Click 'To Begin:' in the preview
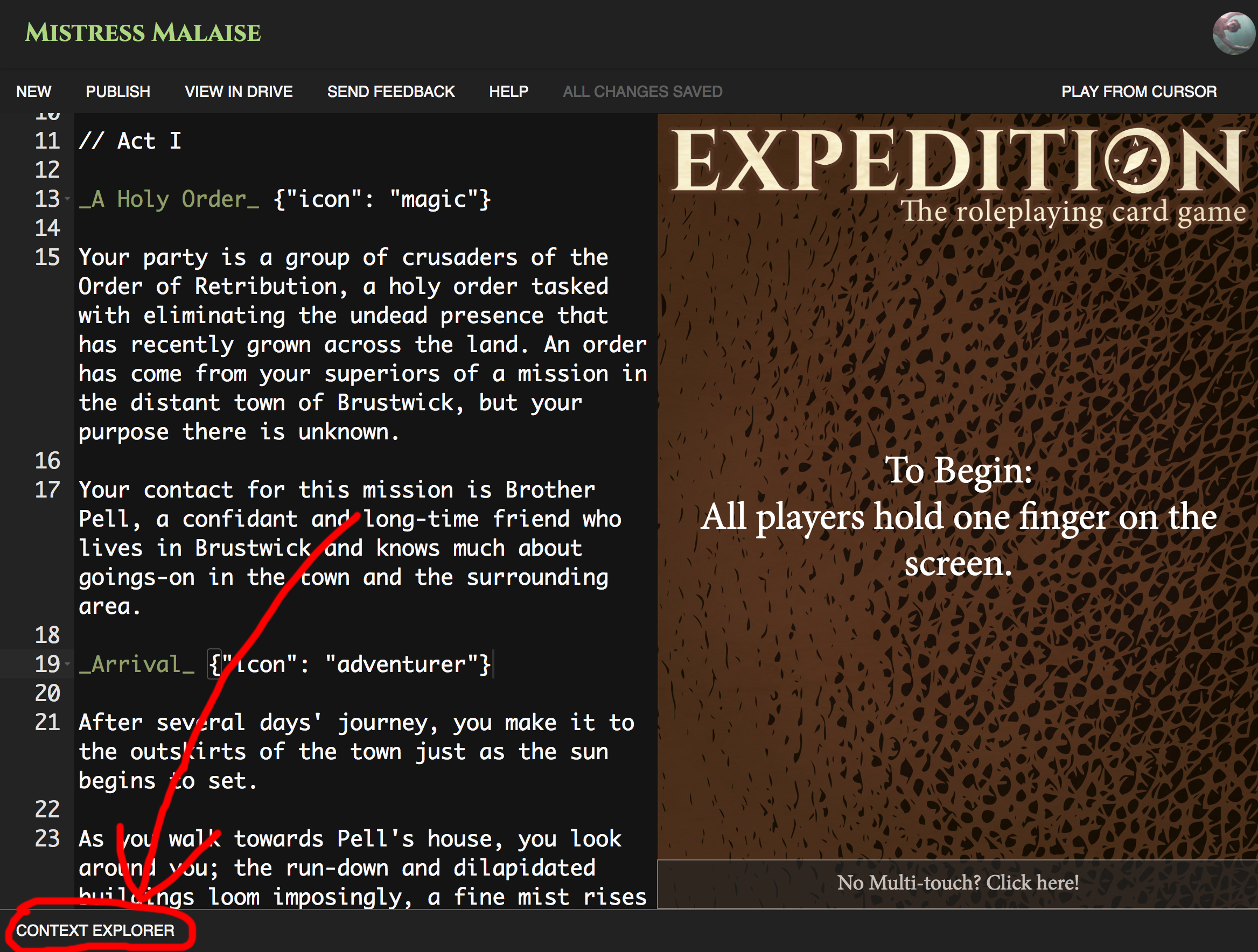Viewport: 1258px width, 952px height. coord(958,470)
